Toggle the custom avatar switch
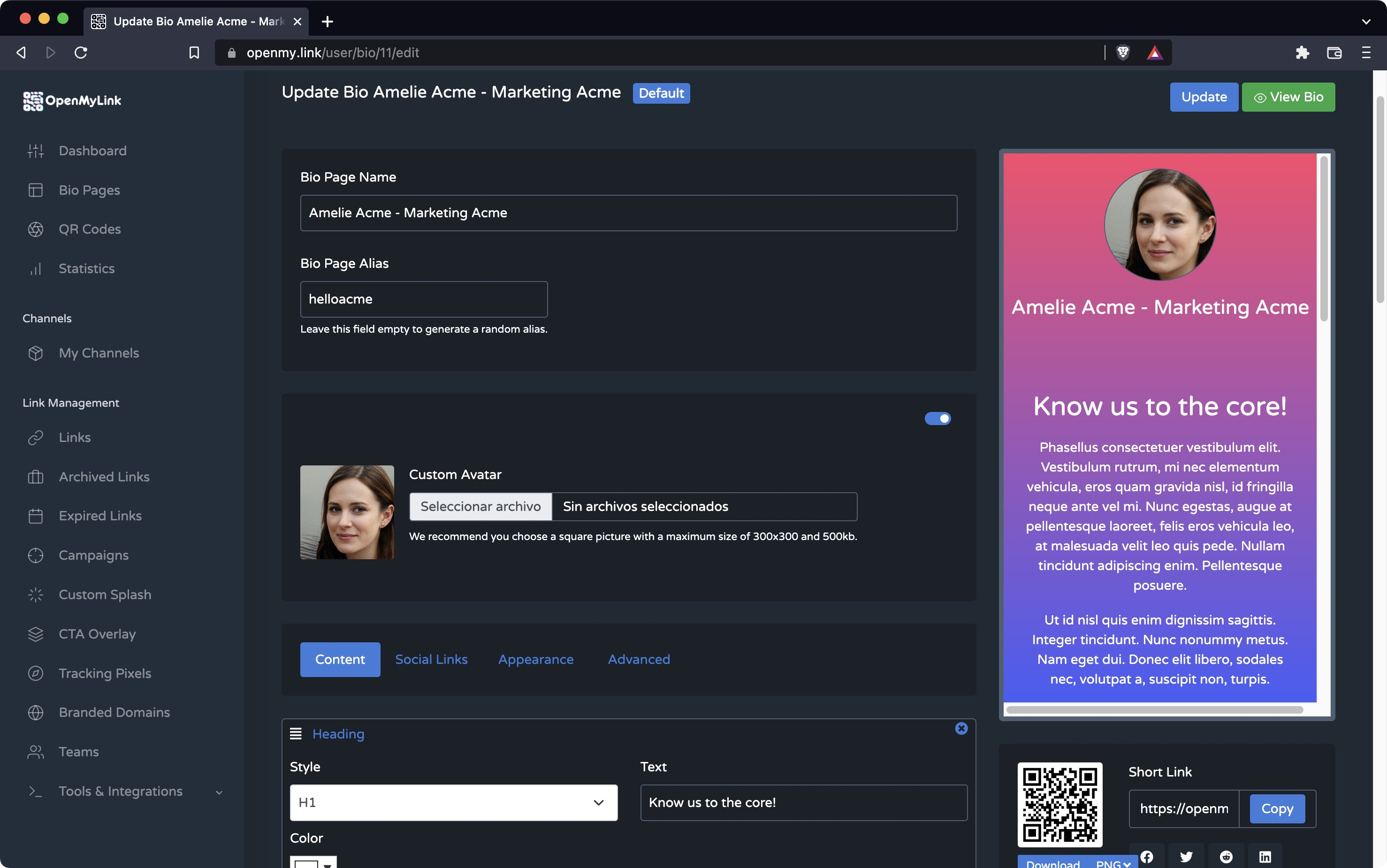This screenshot has width=1387, height=868. pyautogui.click(x=937, y=419)
